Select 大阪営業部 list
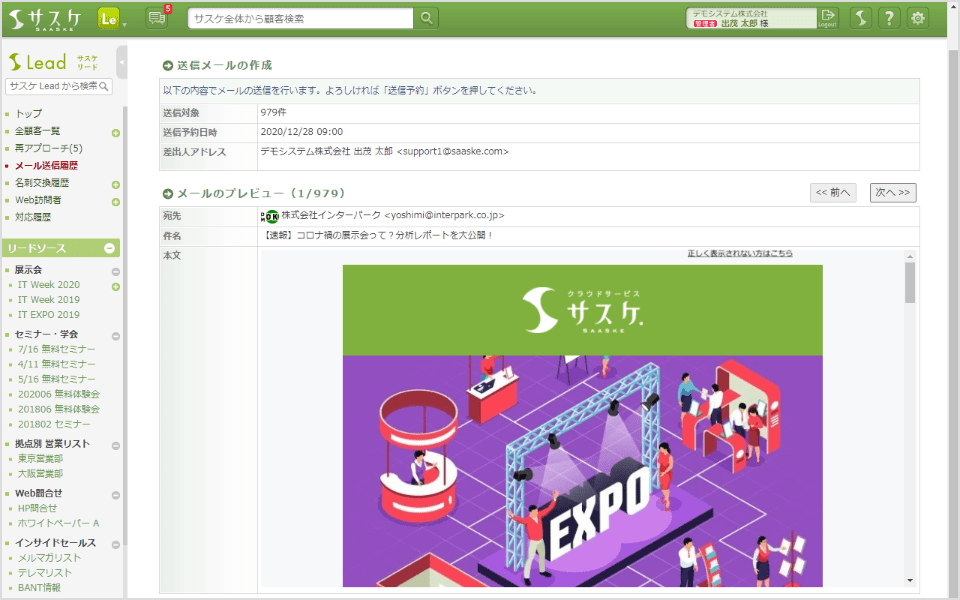This screenshot has height=600, width=960. 40,473
